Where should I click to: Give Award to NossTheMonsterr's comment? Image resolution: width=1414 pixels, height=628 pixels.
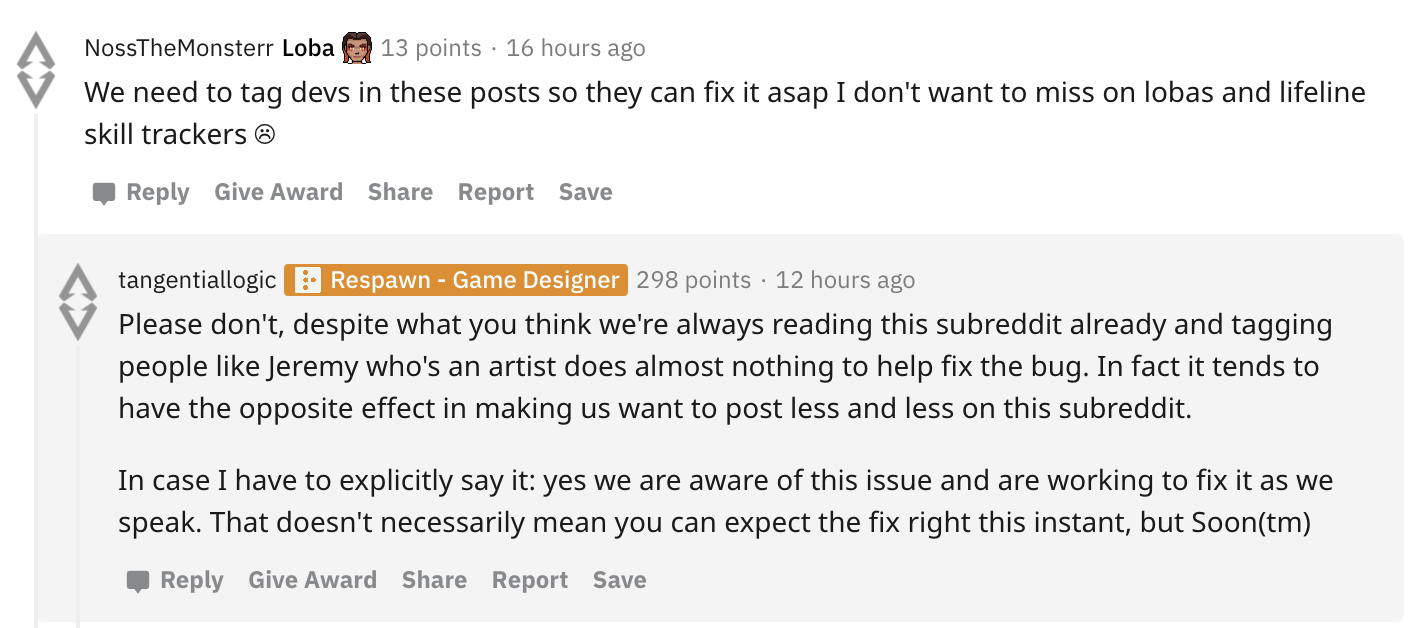point(278,192)
